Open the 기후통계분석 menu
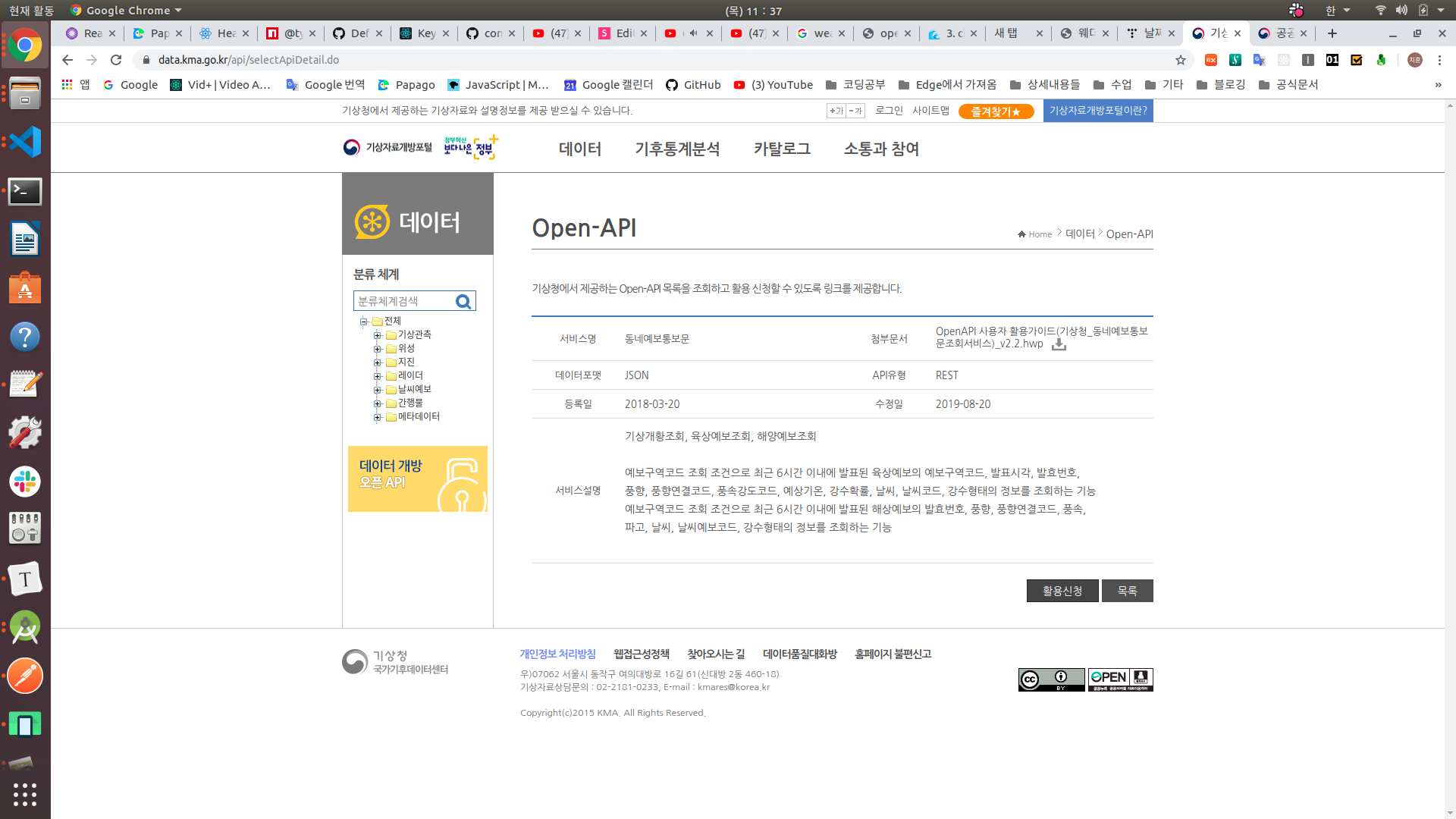Image resolution: width=1456 pixels, height=819 pixels. (677, 149)
